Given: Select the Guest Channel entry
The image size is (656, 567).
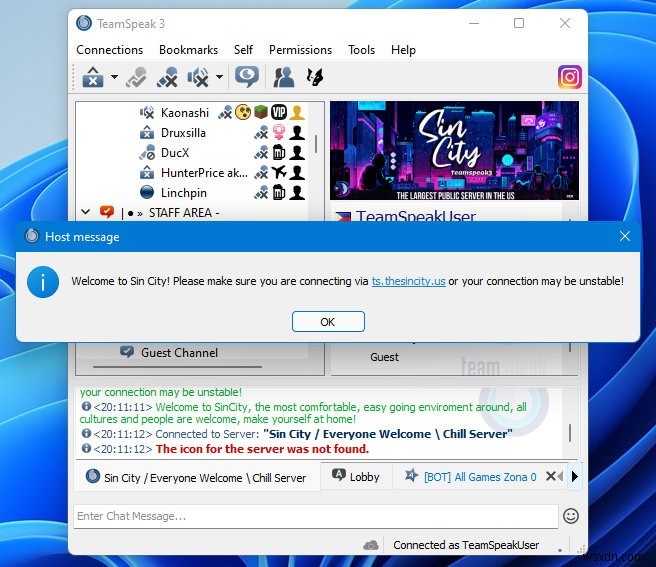Looking at the screenshot, I should point(179,353).
